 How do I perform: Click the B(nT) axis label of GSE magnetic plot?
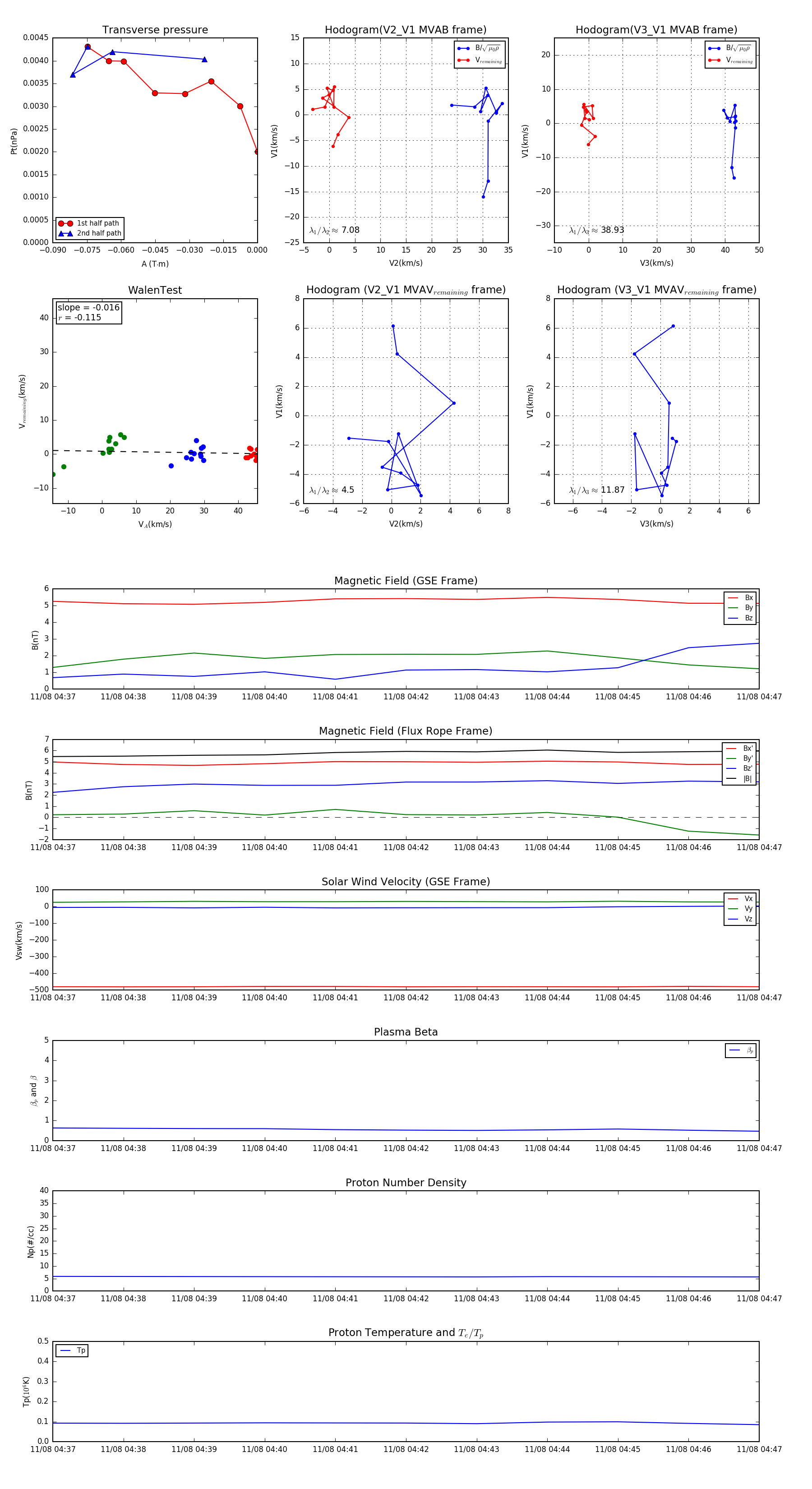point(35,640)
